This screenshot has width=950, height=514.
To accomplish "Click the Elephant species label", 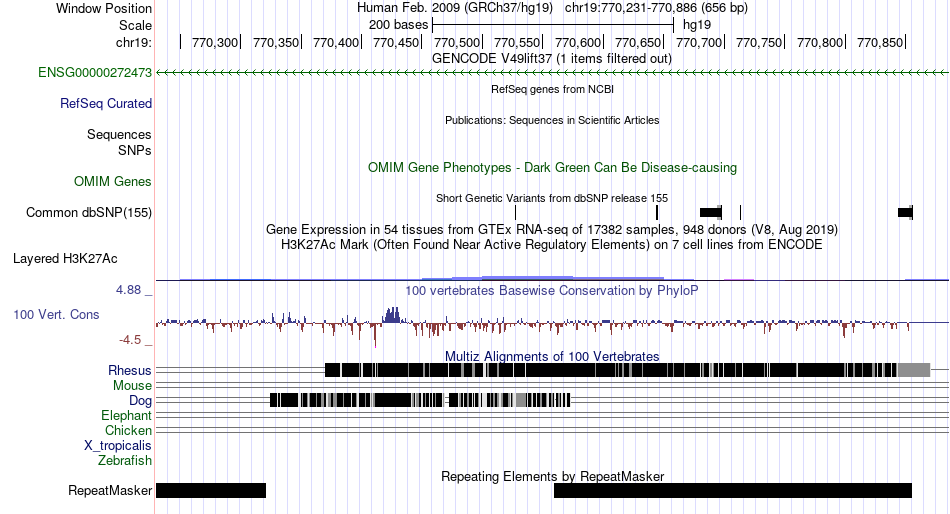I will (x=126, y=416).
